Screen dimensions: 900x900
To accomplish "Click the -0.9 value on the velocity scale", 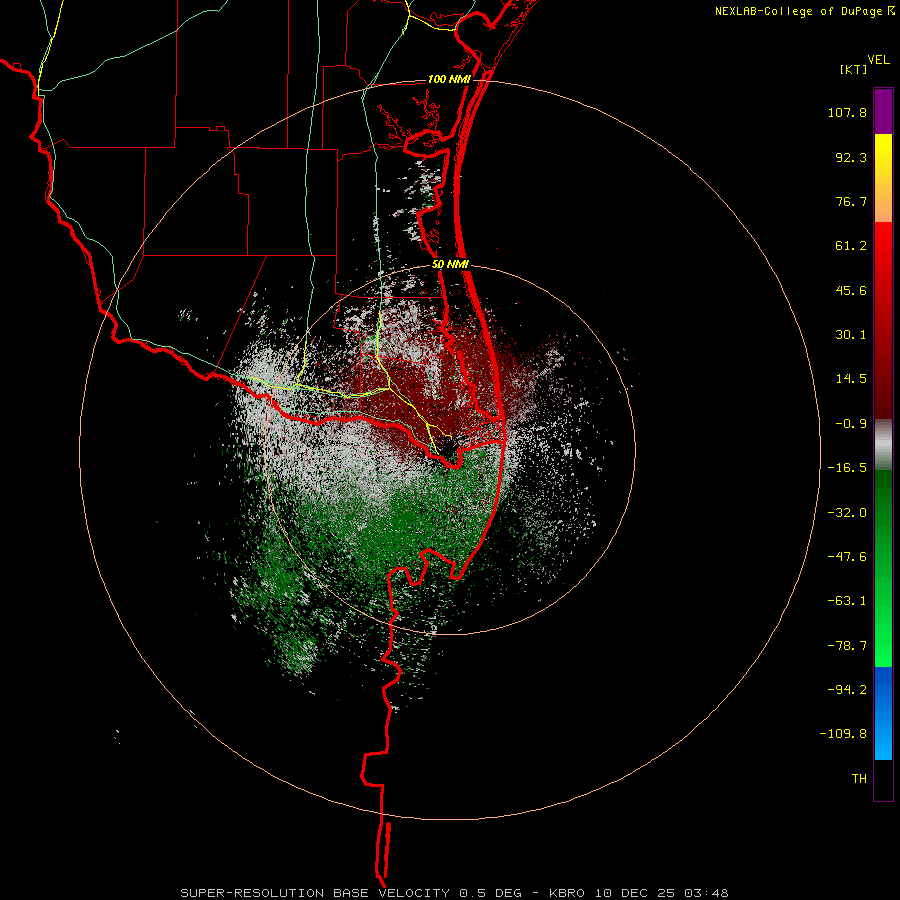I will 851,424.
